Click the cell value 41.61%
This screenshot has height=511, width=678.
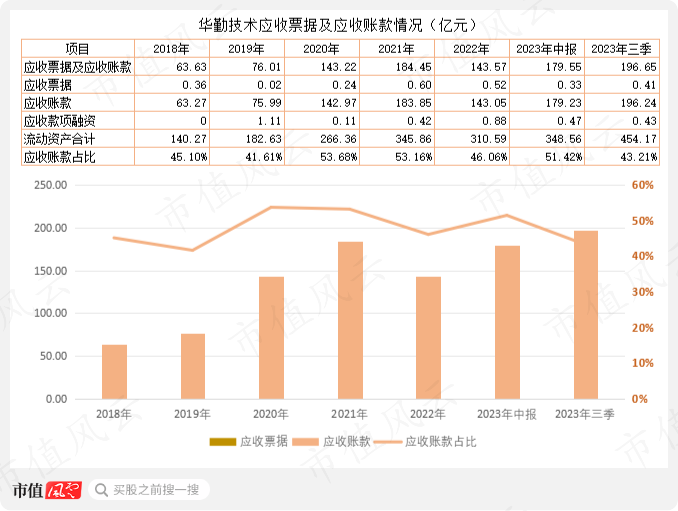[264, 157]
